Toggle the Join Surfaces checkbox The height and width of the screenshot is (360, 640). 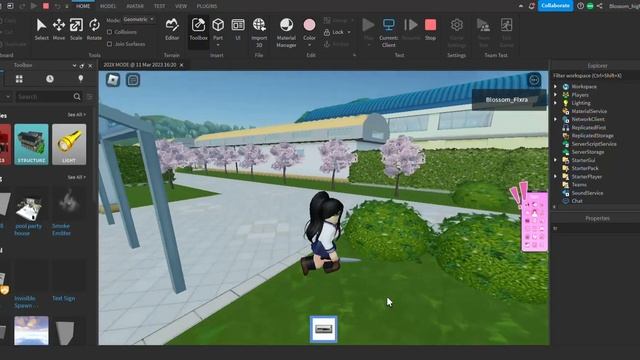(109, 44)
